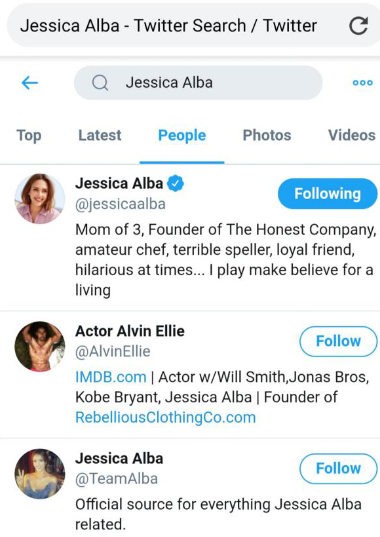The width and height of the screenshot is (380, 537).
Task: Open the IMDB.com link
Action: (x=111, y=377)
